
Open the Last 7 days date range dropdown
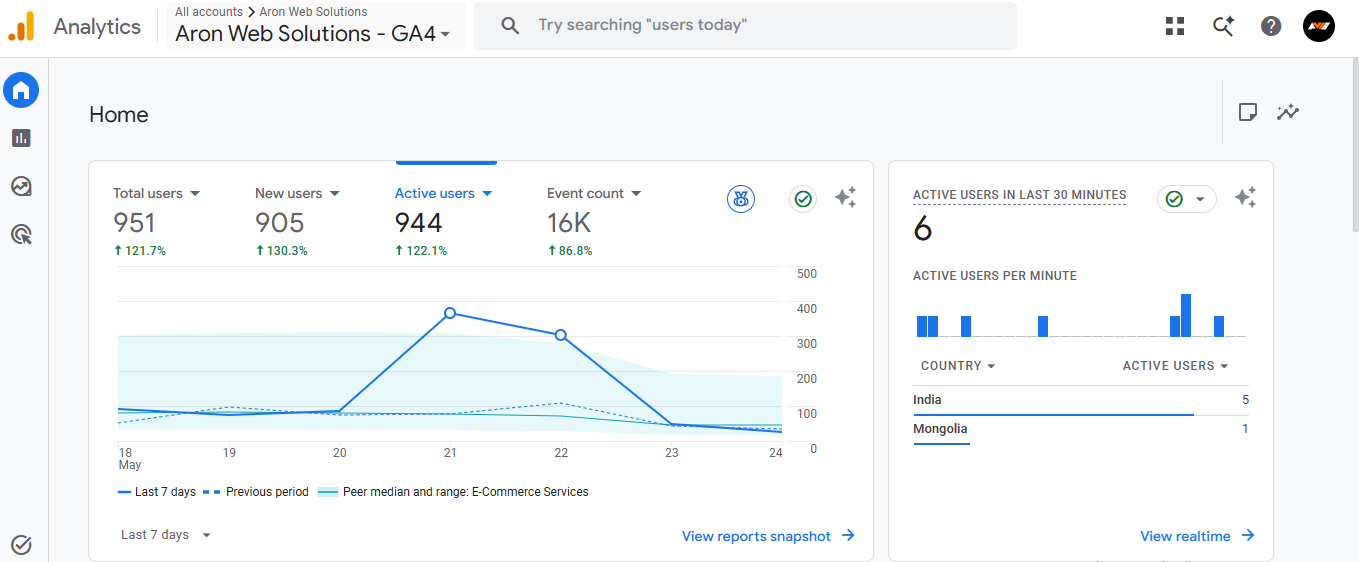[x=166, y=535]
